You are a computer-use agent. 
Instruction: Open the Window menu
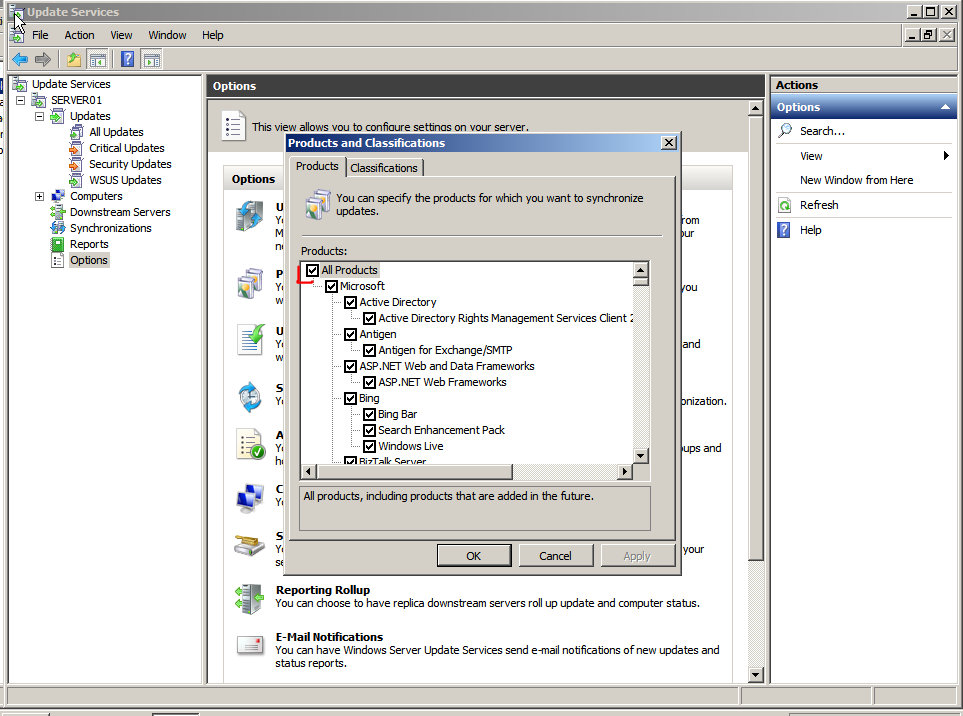click(167, 35)
